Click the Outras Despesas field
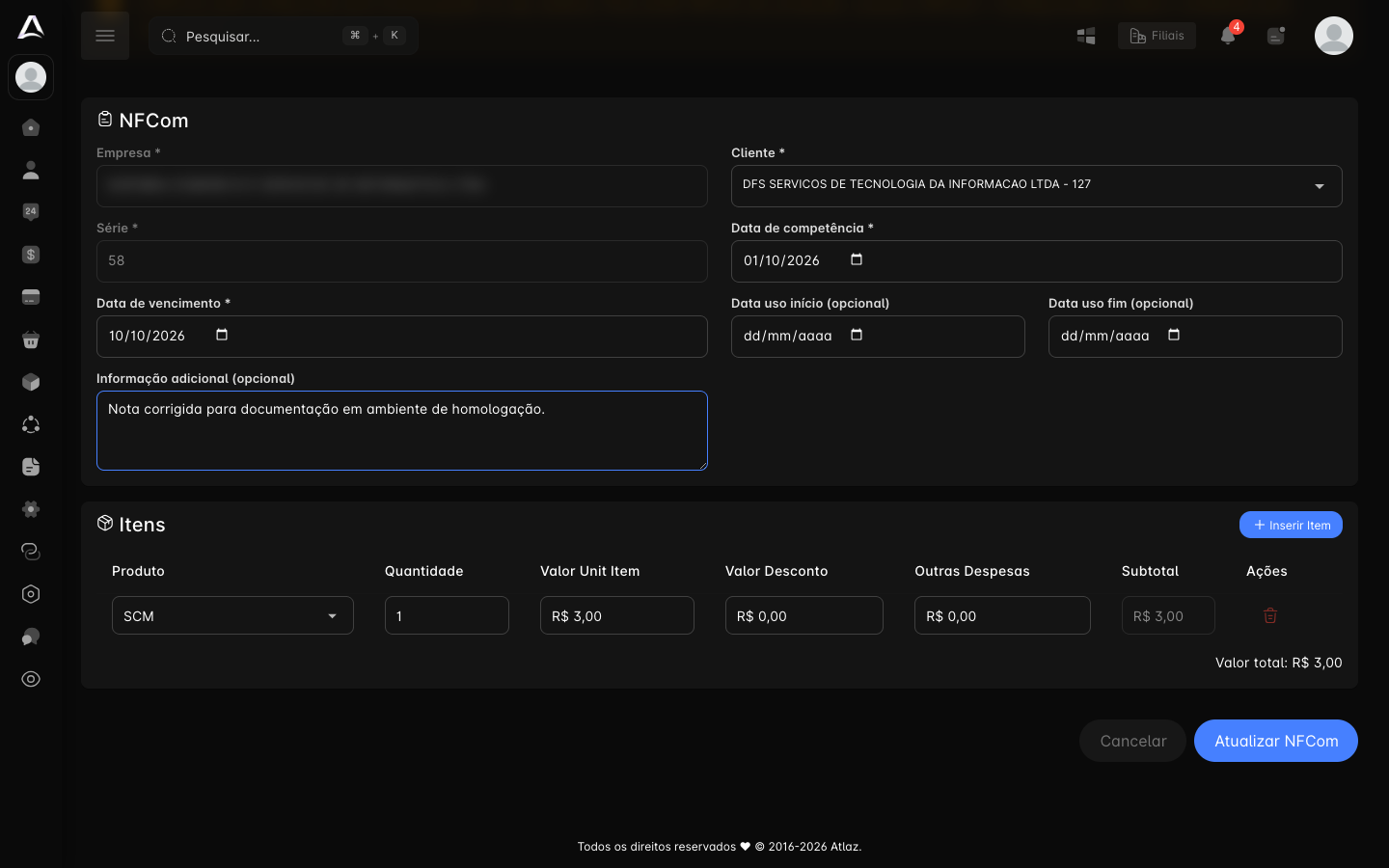 coord(1002,615)
